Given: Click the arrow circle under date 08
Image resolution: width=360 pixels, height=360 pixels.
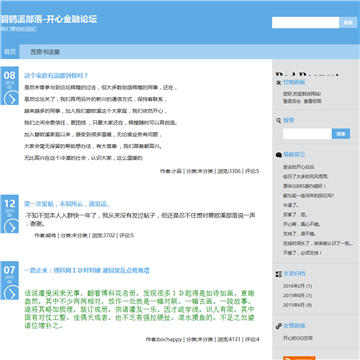Looking at the screenshot, I should [10, 99].
